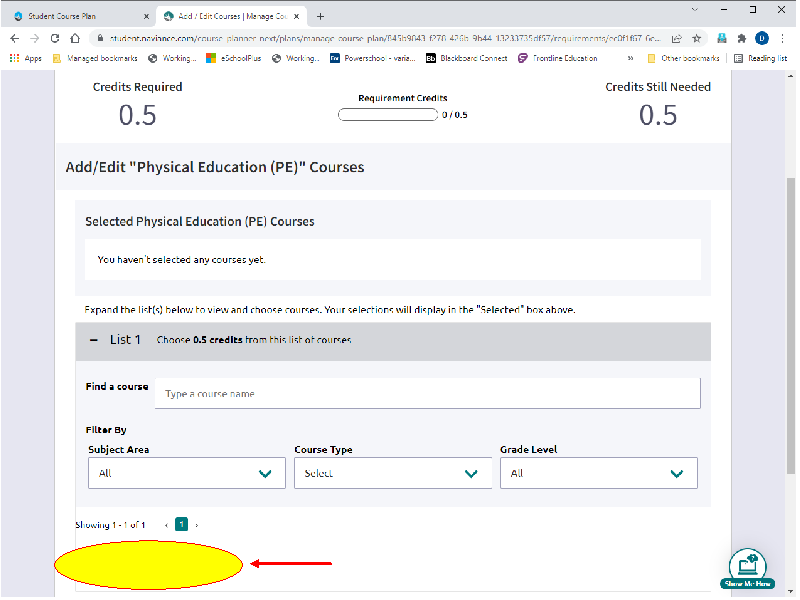
Task: Click the address bar padlock icon
Action: (x=100, y=38)
